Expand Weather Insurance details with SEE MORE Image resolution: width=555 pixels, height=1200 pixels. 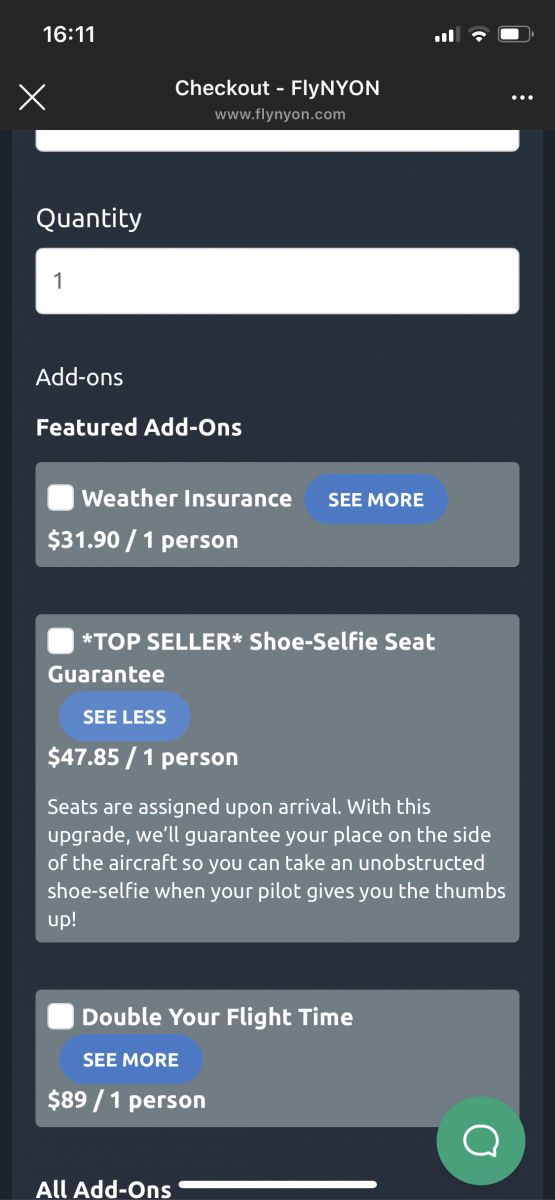point(376,499)
